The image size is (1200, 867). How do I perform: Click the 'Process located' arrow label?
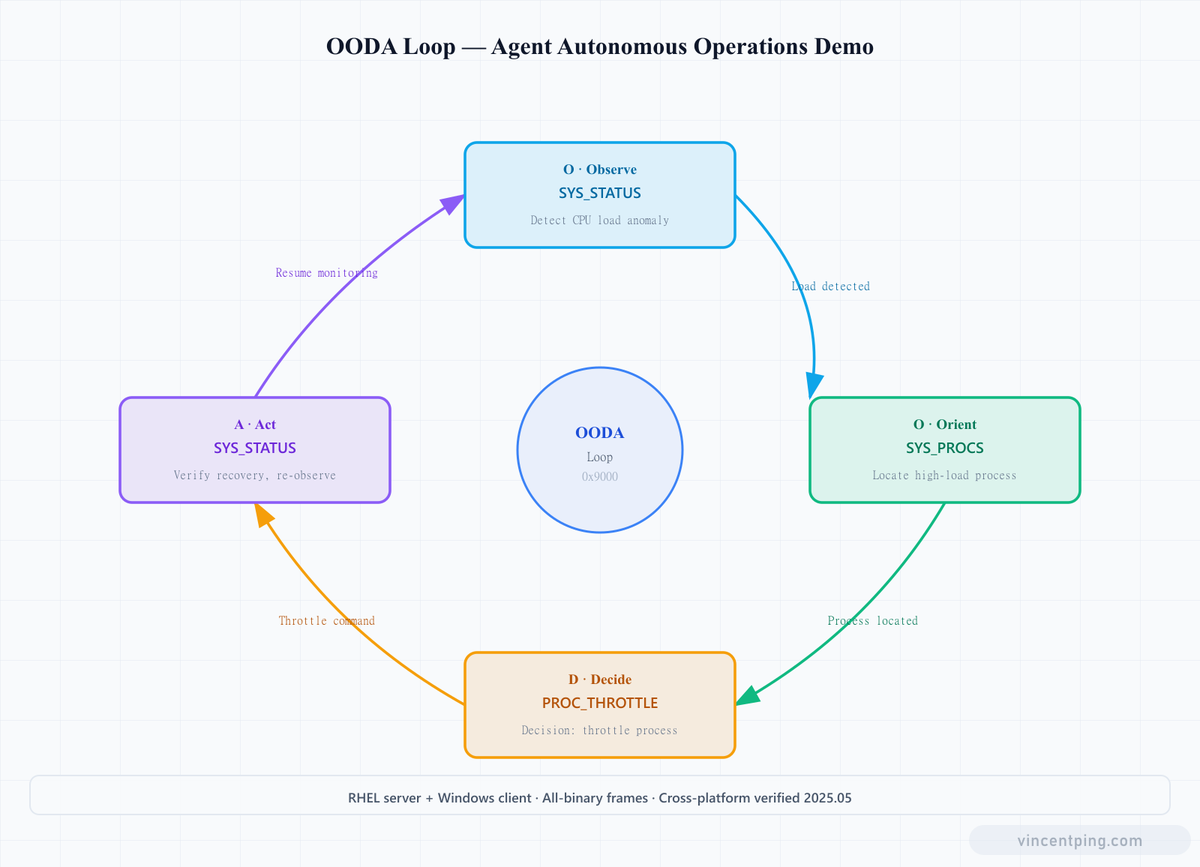point(873,621)
